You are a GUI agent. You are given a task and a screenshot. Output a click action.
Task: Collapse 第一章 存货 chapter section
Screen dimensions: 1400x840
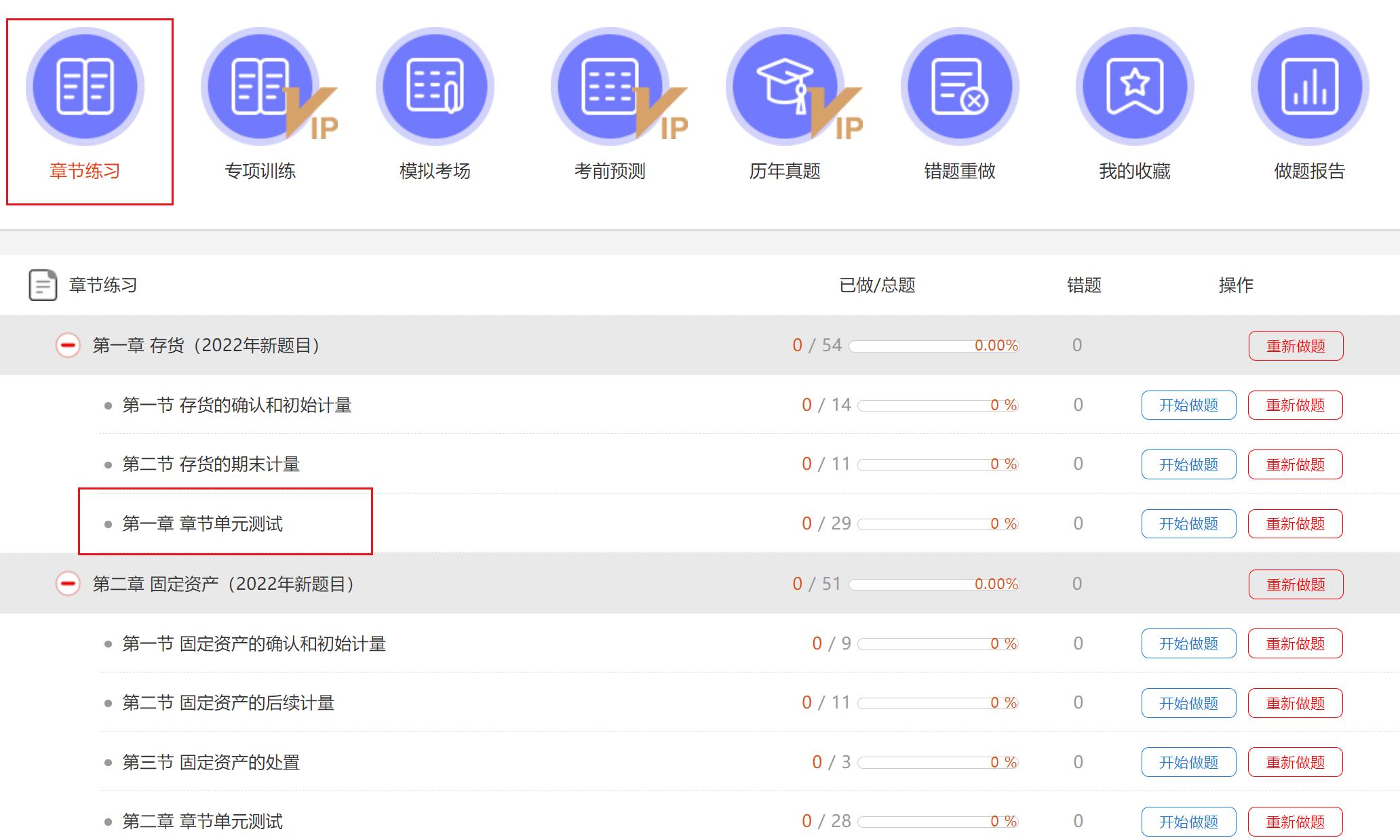coord(68,345)
